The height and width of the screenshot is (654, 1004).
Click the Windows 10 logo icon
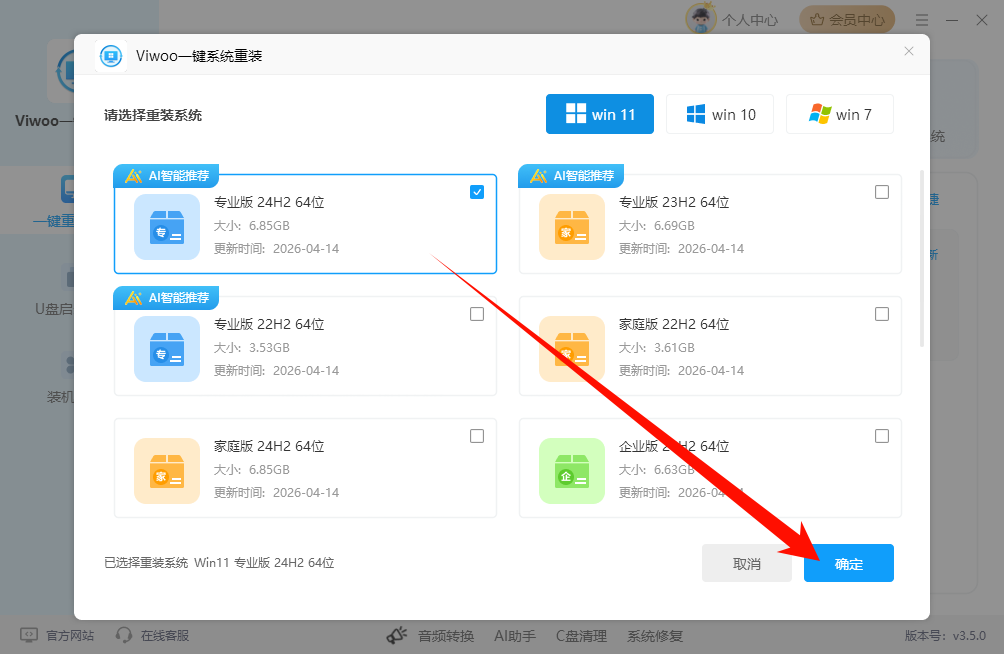[695, 114]
